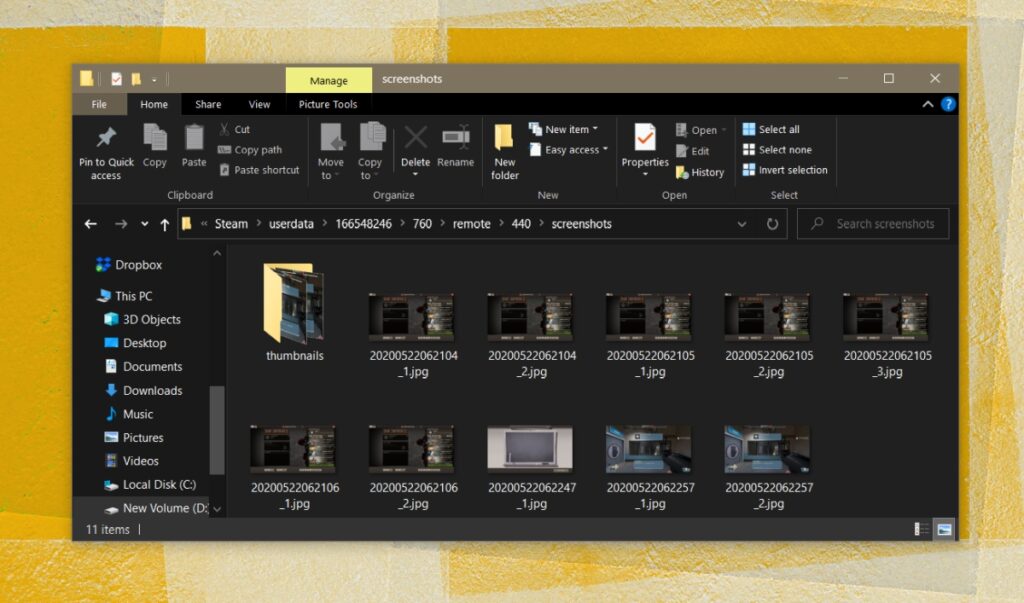Open file History from the ribbon
Screen dimensions: 1024x603
coord(699,171)
